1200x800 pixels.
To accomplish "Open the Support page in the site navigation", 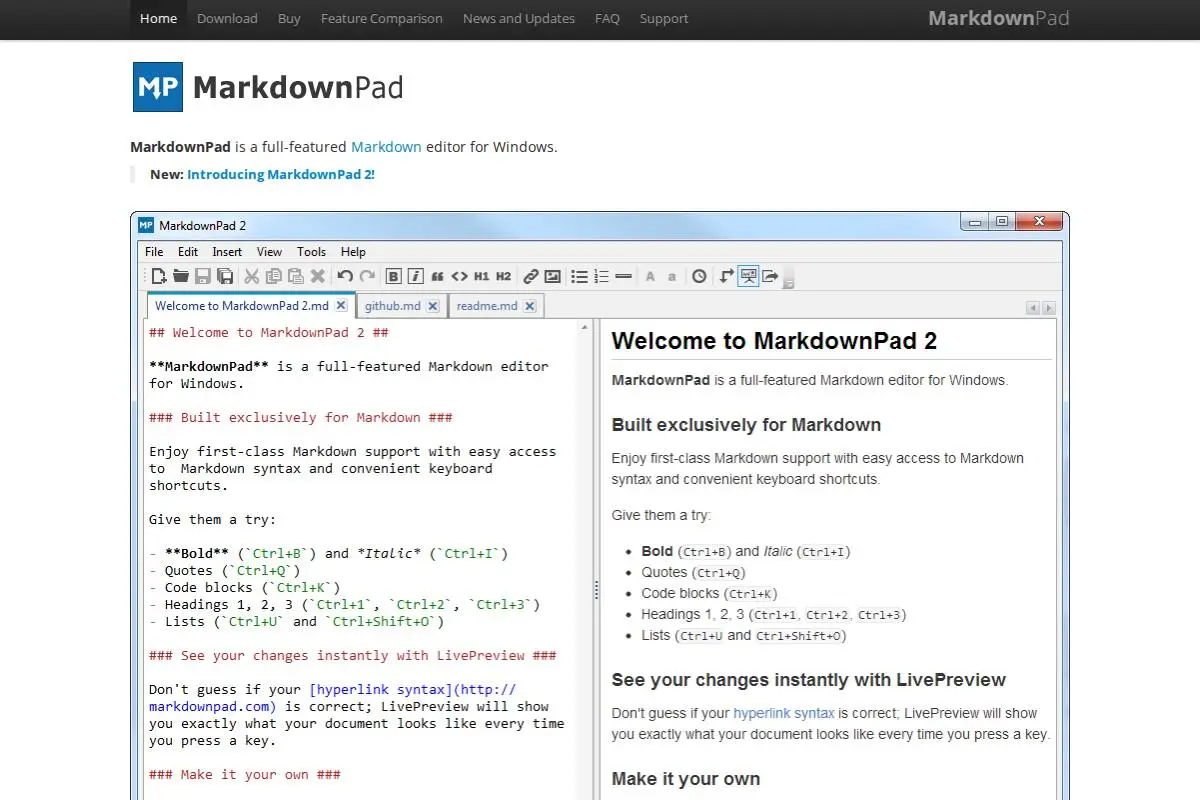I will [664, 18].
